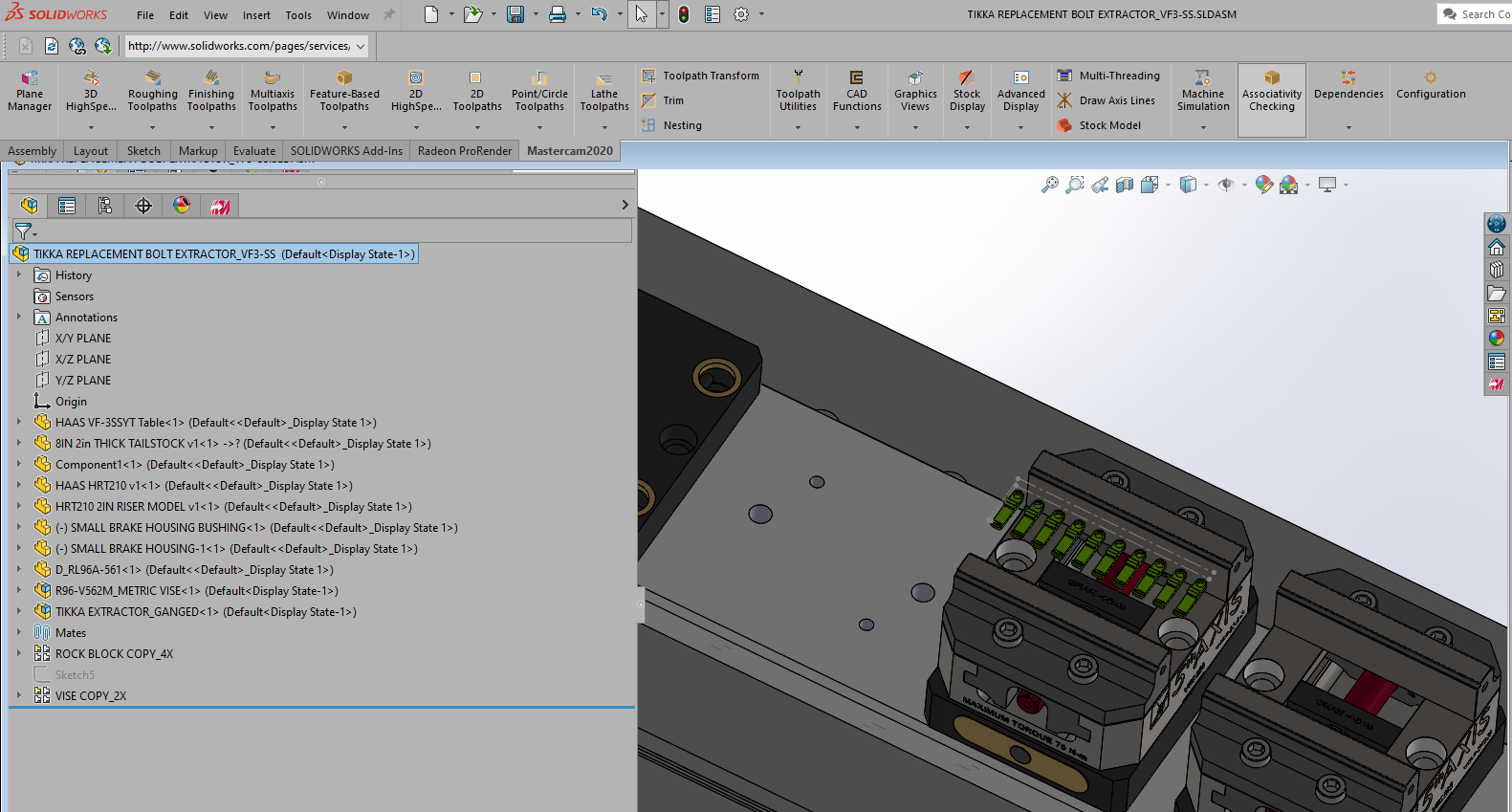Click the Configuration button
The height and width of the screenshot is (812, 1512).
pos(1431,86)
